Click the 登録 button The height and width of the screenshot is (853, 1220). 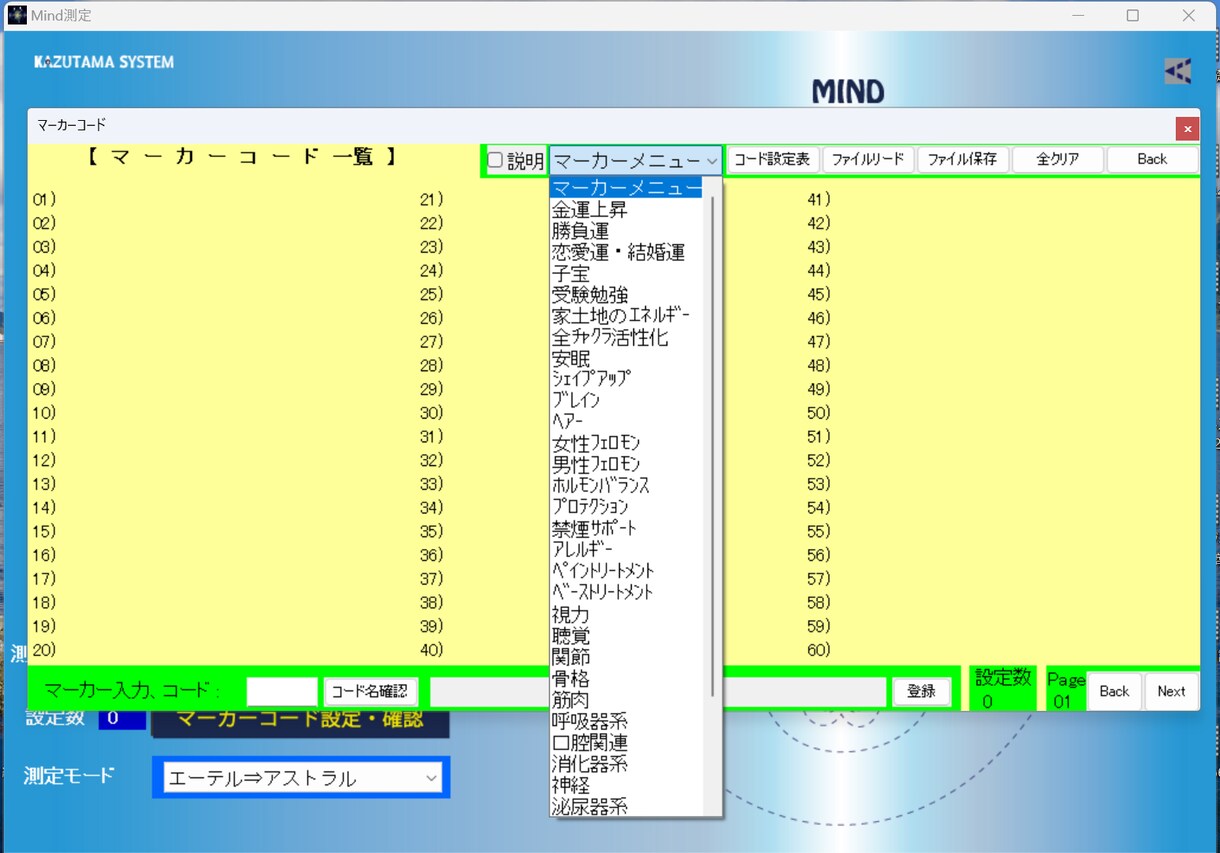click(x=921, y=691)
